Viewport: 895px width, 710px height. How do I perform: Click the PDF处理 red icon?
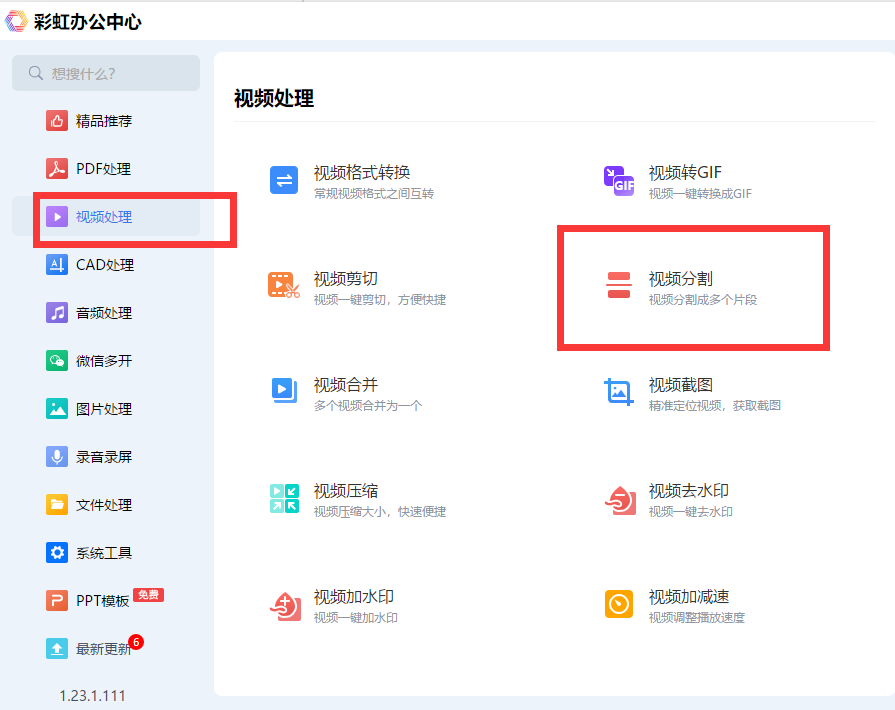pyautogui.click(x=57, y=169)
